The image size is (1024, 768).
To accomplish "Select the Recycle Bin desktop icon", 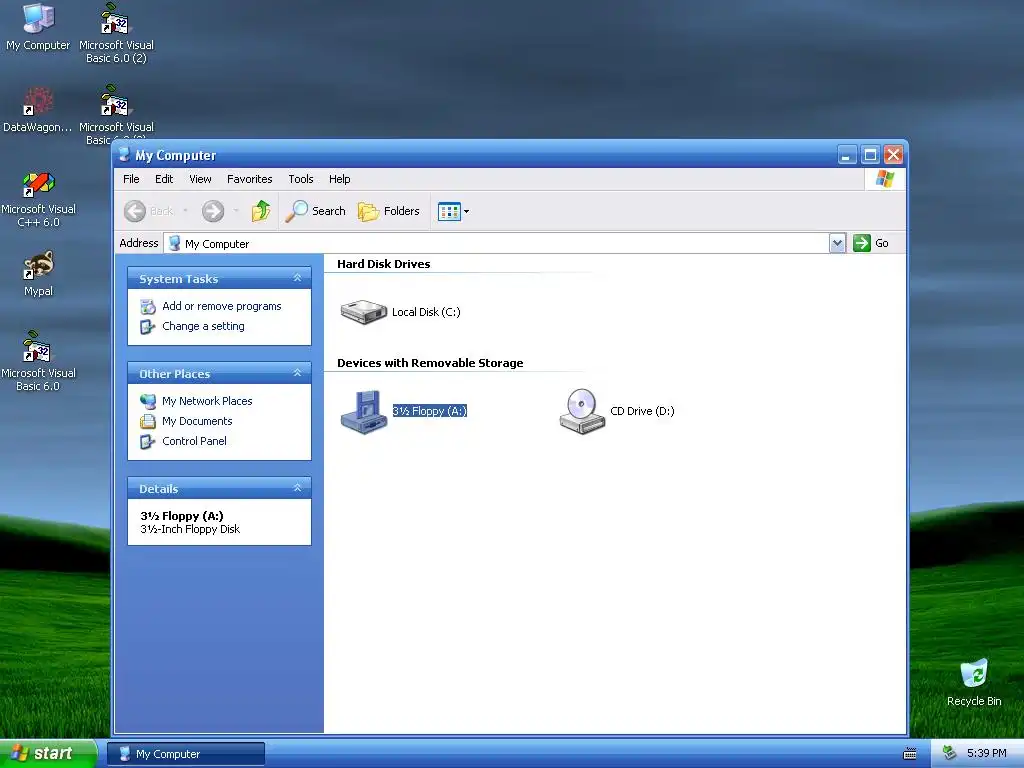I will tap(974, 683).
